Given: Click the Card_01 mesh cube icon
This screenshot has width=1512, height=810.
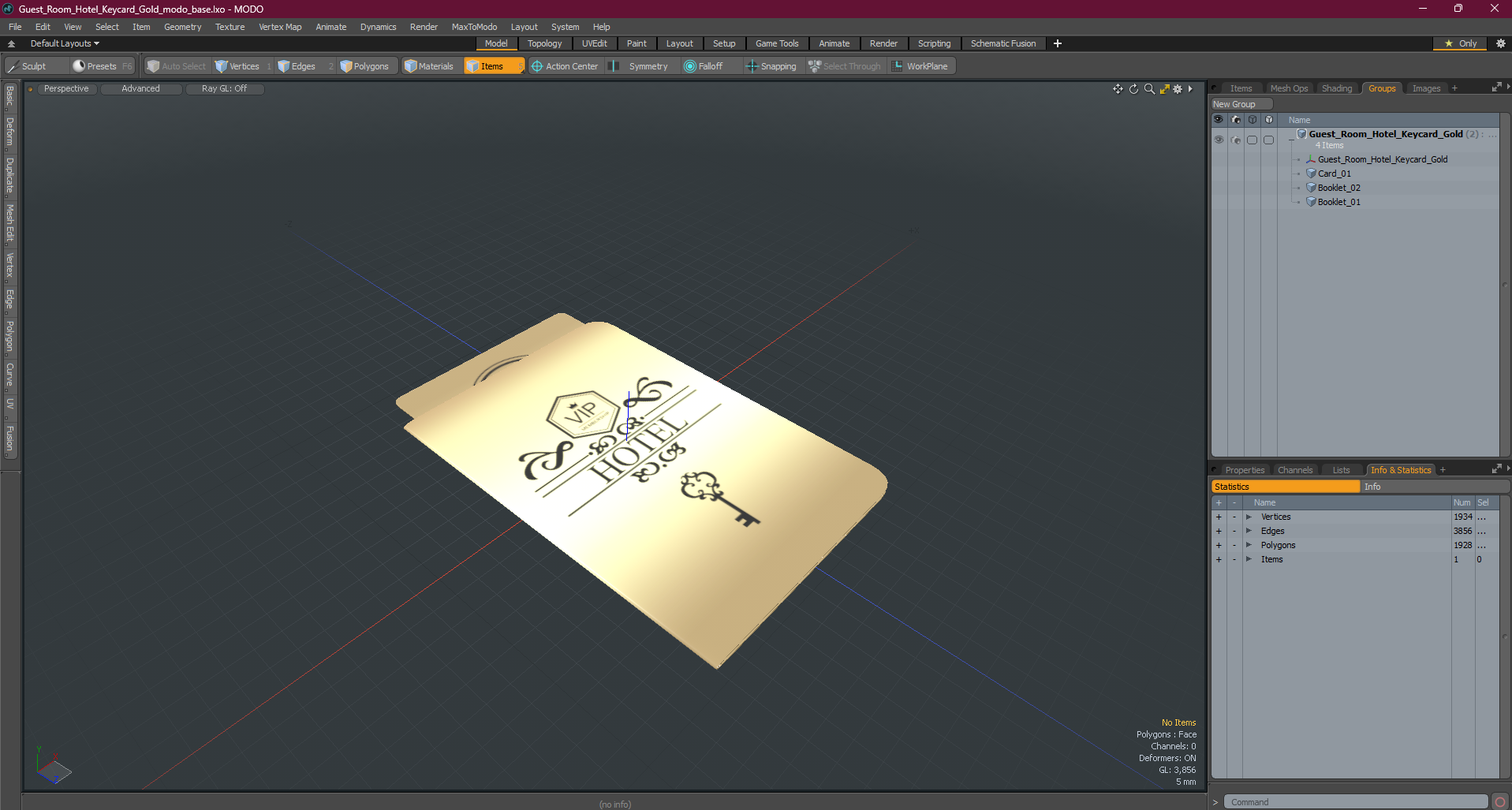Looking at the screenshot, I should 1311,174.
